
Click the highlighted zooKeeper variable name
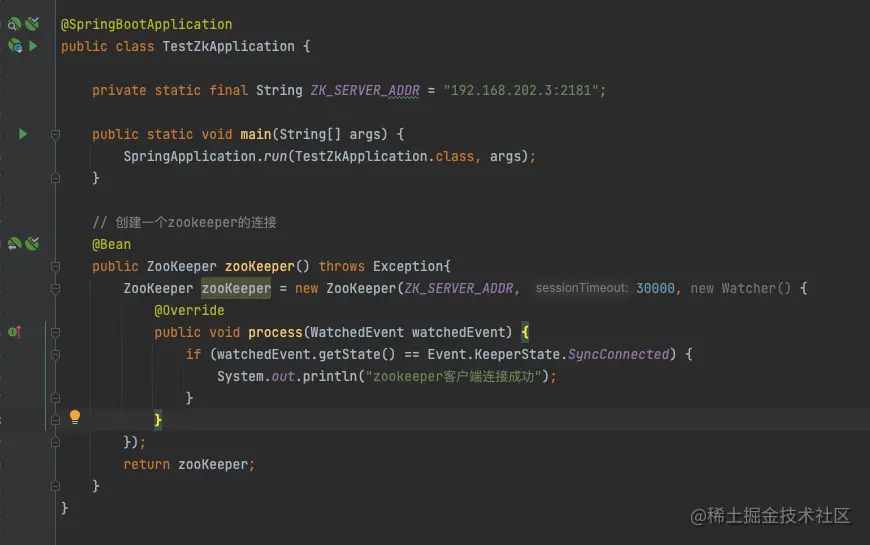[236, 289]
